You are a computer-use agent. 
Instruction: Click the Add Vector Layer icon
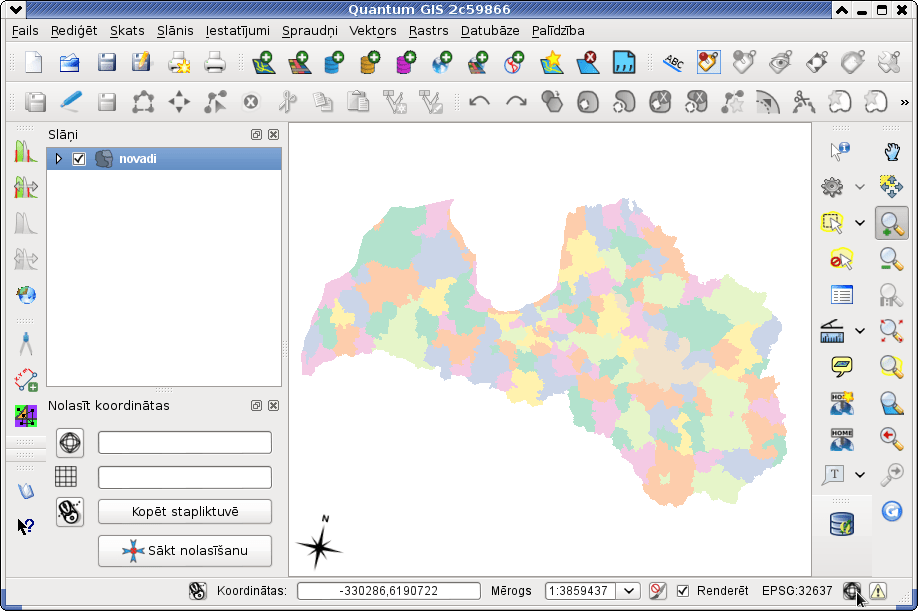263,62
